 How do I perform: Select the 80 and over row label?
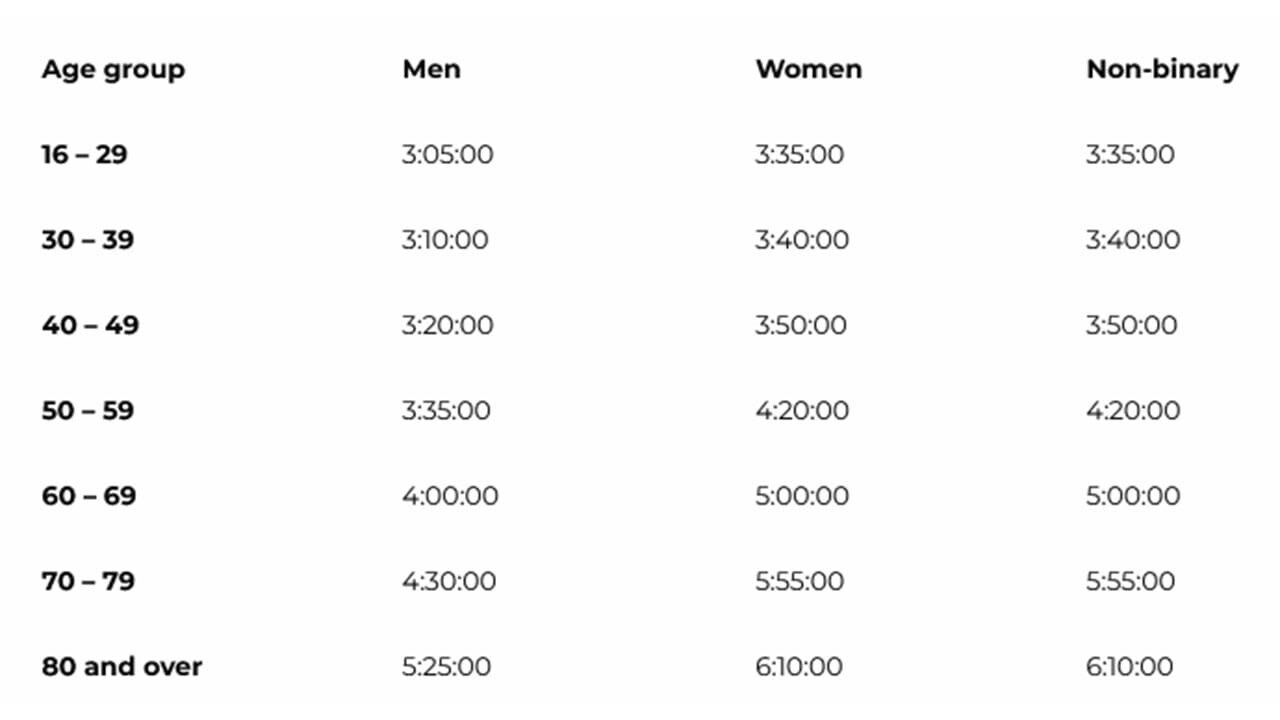[x=121, y=667]
